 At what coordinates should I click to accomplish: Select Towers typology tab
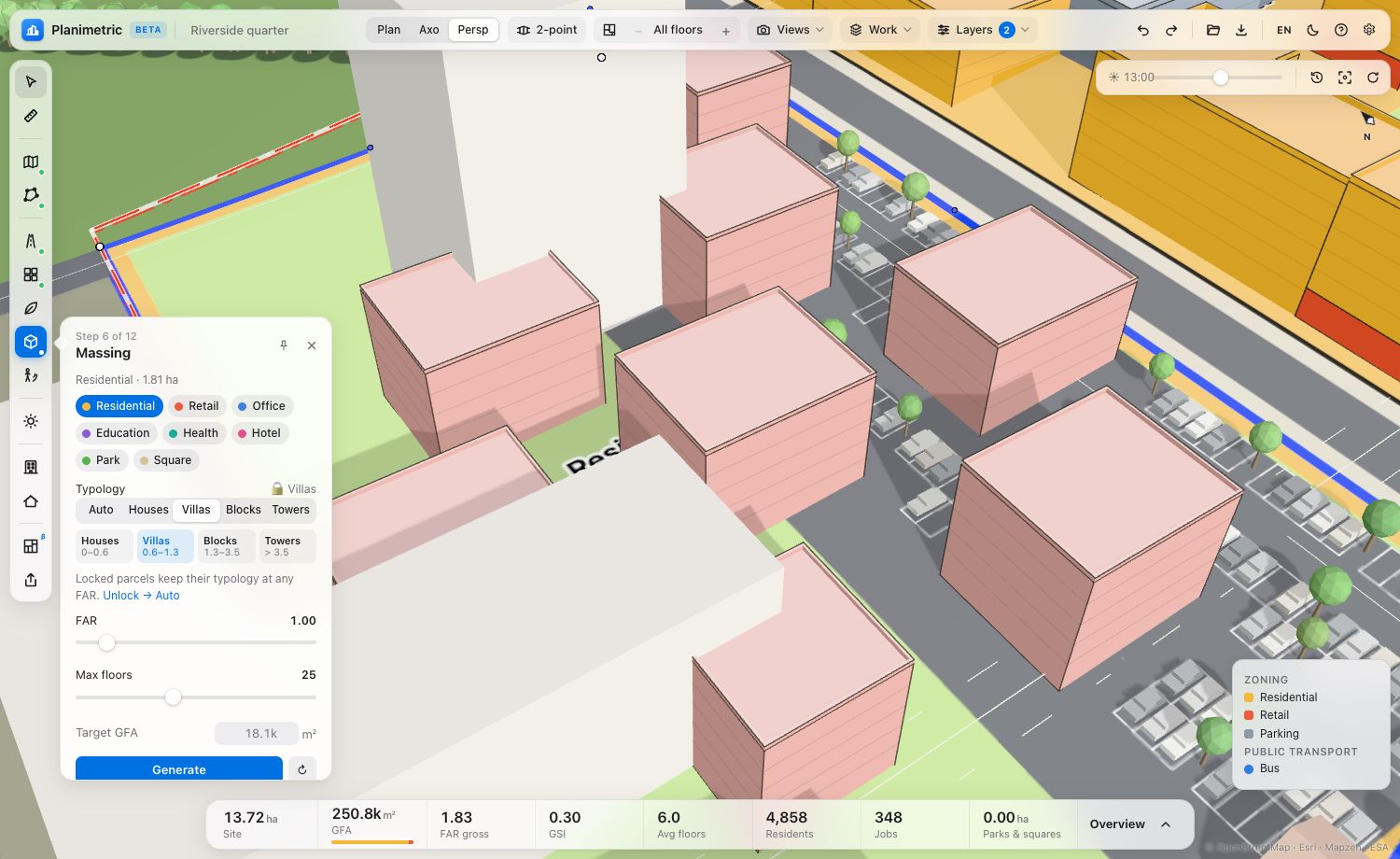291,510
